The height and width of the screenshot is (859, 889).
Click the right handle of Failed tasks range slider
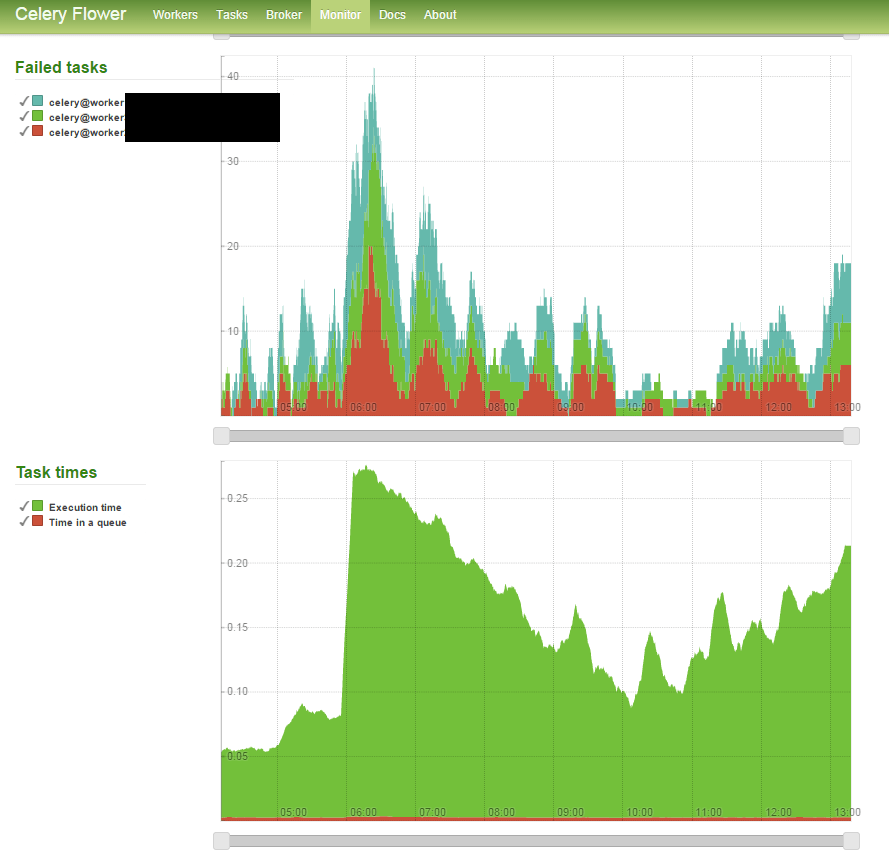[x=851, y=436]
